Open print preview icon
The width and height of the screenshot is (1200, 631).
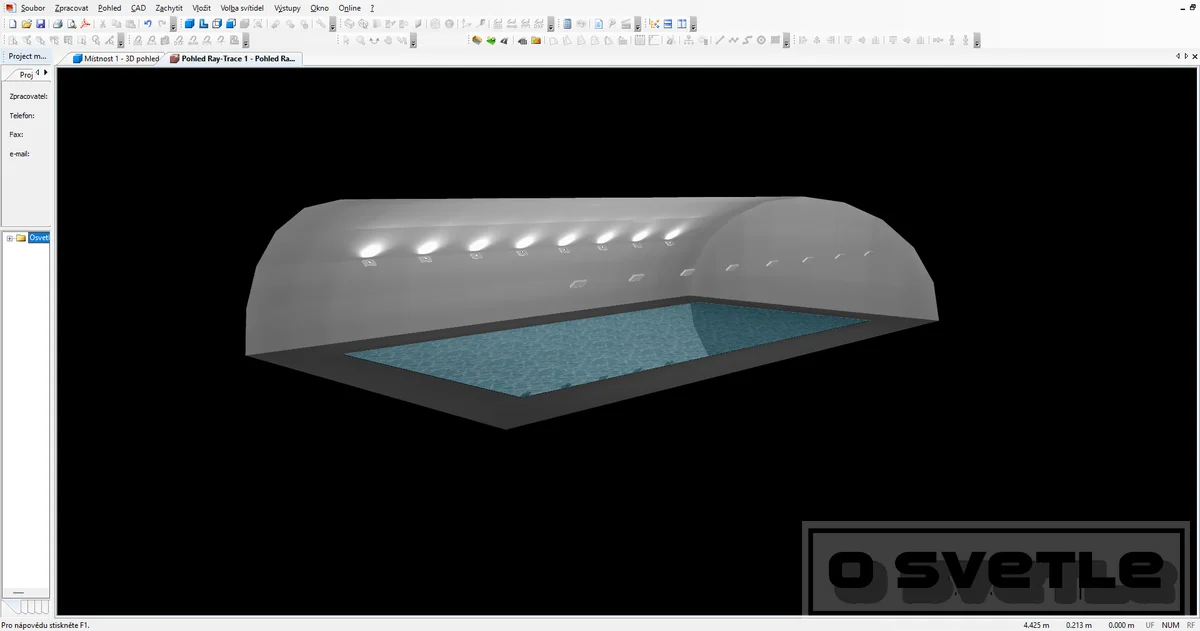click(x=72, y=24)
